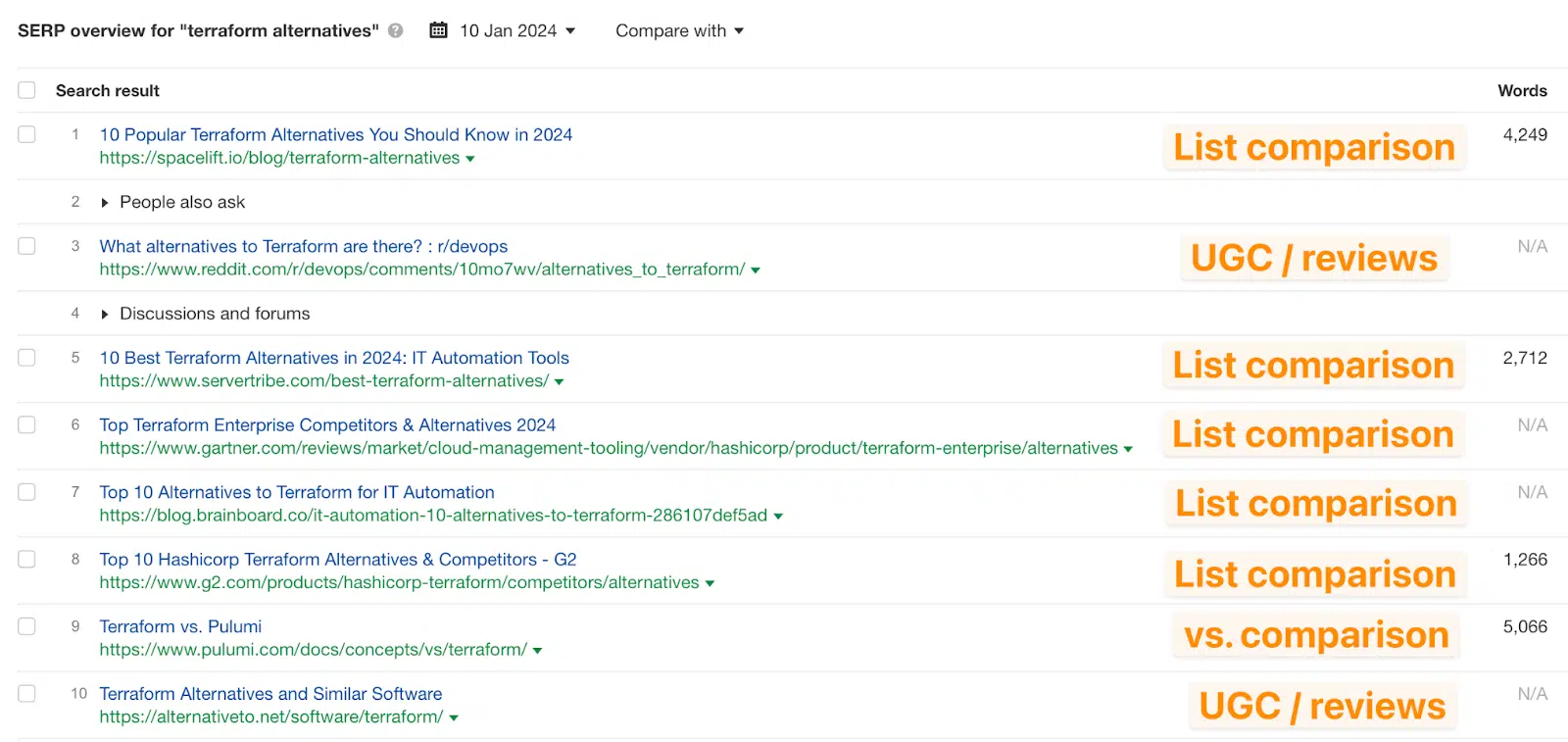The image size is (1568, 742).
Task: Open dropdown arrow after pulumi.com URL
Action: (x=537, y=651)
